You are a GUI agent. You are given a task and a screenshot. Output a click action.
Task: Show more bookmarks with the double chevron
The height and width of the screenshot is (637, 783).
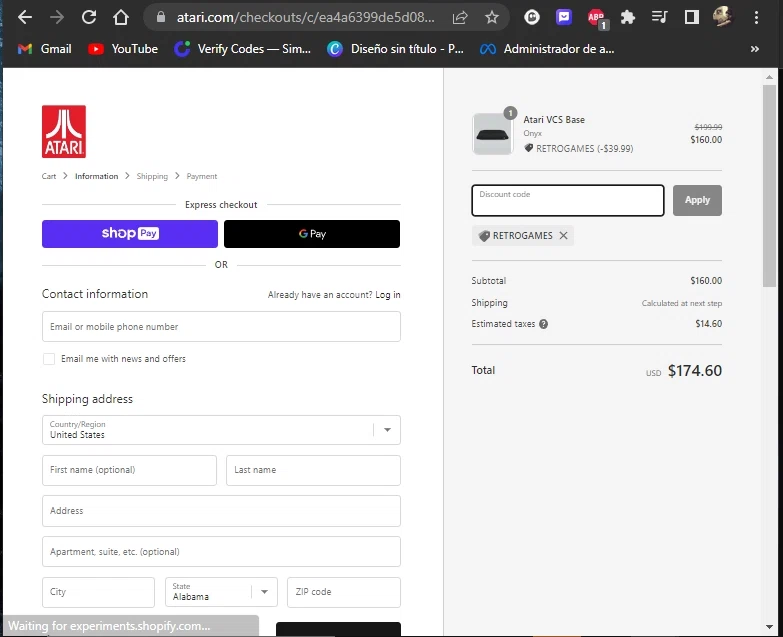(755, 49)
